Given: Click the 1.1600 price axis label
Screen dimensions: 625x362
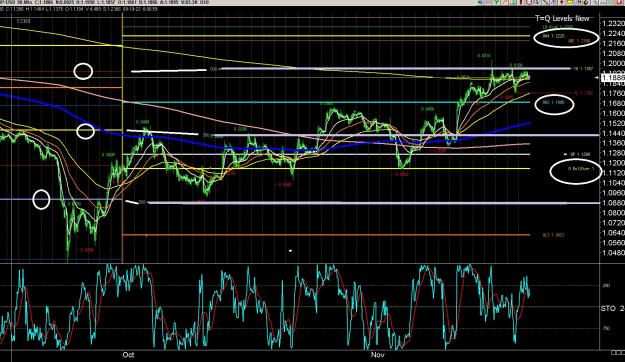Looking at the screenshot, I should point(614,113).
